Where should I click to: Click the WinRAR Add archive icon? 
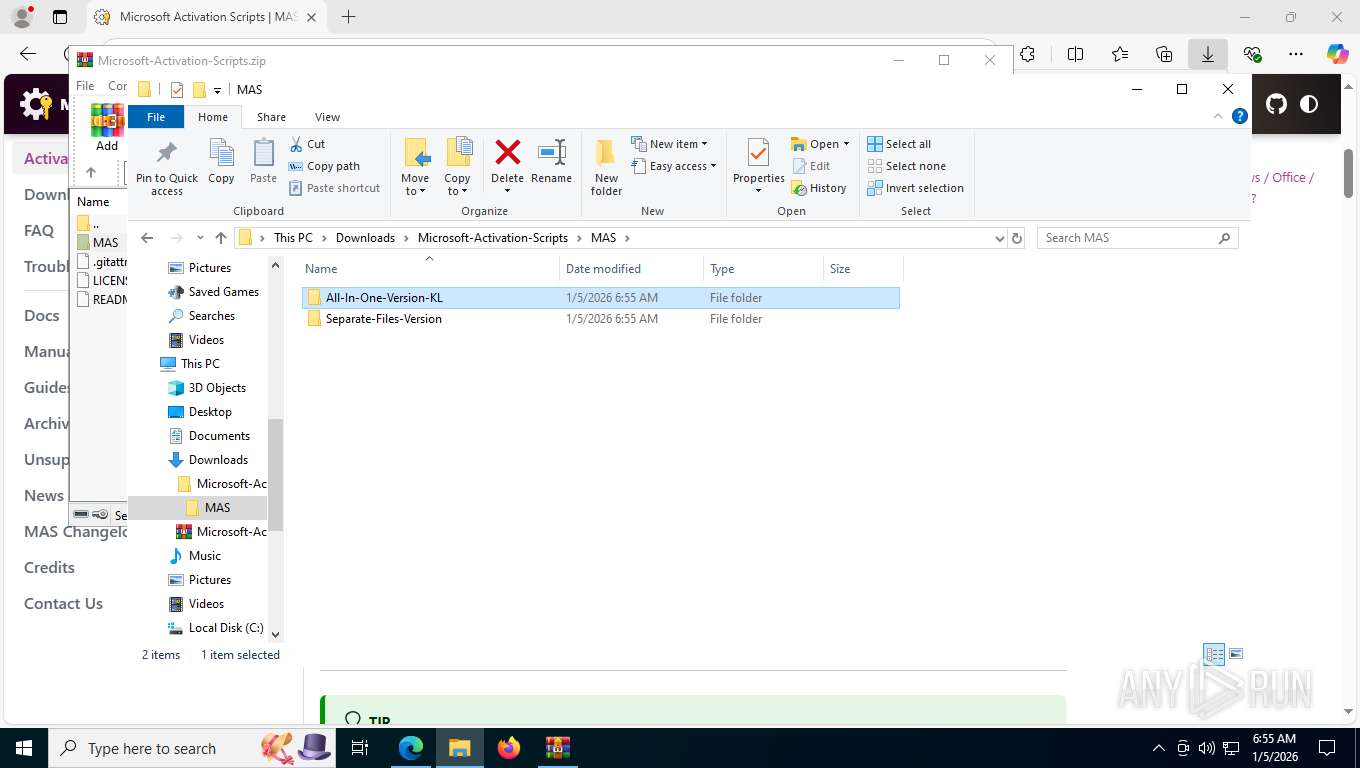coord(107,127)
